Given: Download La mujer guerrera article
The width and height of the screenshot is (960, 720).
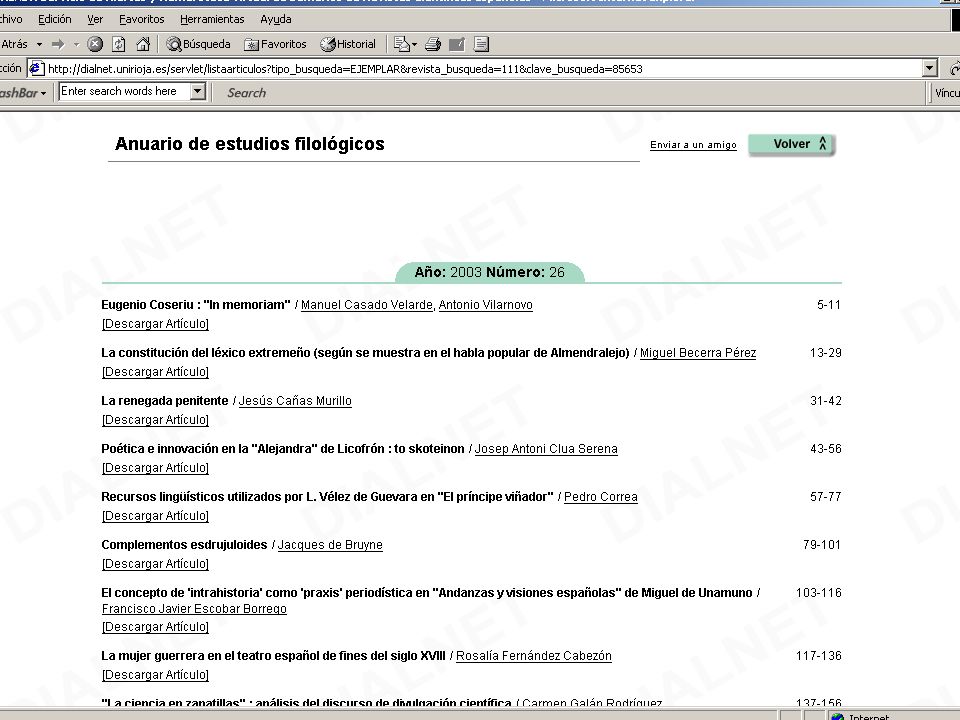Looking at the screenshot, I should tap(156, 675).
